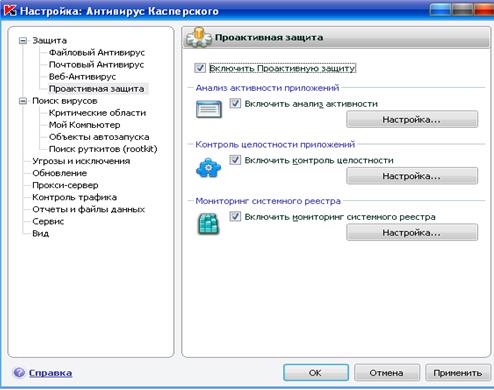
Task: Select 'Почтовый Антивирус' in the tree
Action: click(x=96, y=65)
